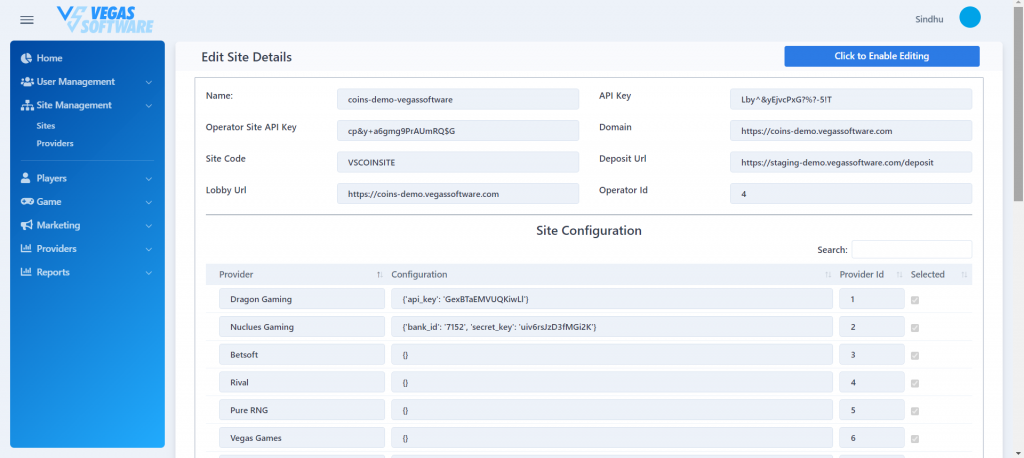This screenshot has height=458, width=1024.
Task: Go to Home in sidebar
Action: 50,58
